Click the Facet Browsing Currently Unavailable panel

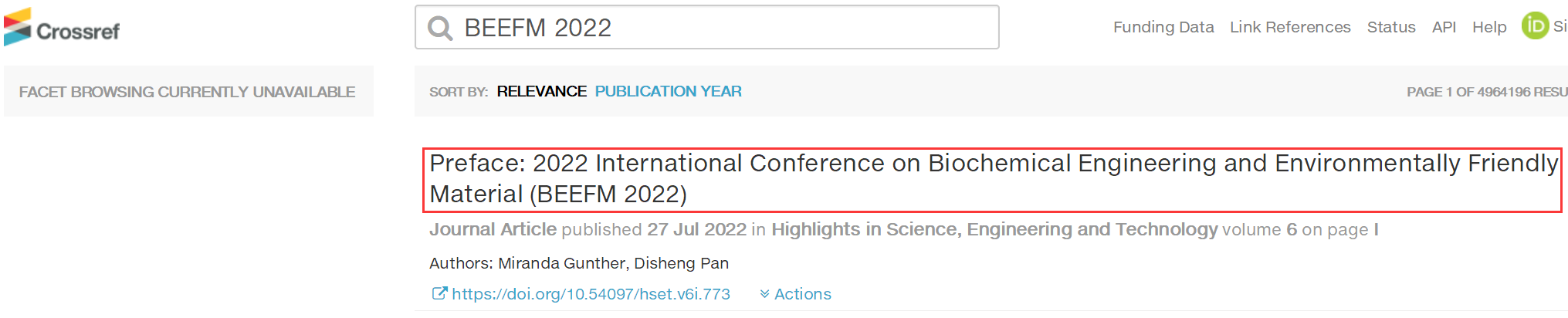pyautogui.click(x=188, y=91)
